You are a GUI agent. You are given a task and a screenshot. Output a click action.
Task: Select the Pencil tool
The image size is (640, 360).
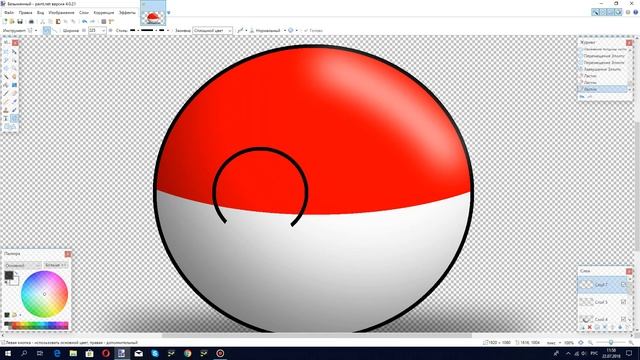(6, 101)
